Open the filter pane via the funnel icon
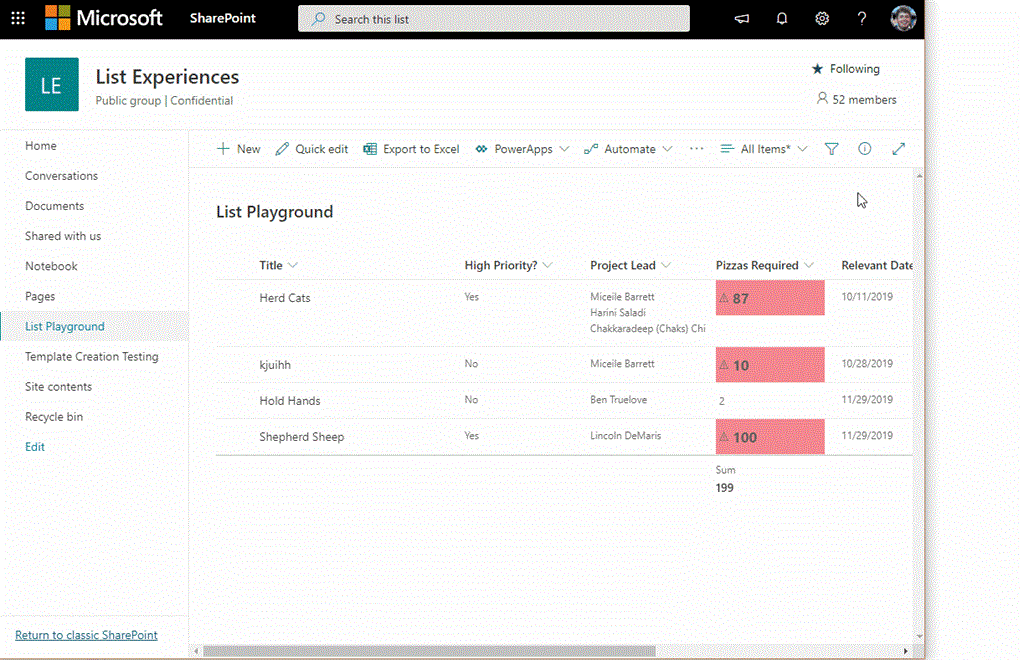The height and width of the screenshot is (660, 1024). pos(831,148)
